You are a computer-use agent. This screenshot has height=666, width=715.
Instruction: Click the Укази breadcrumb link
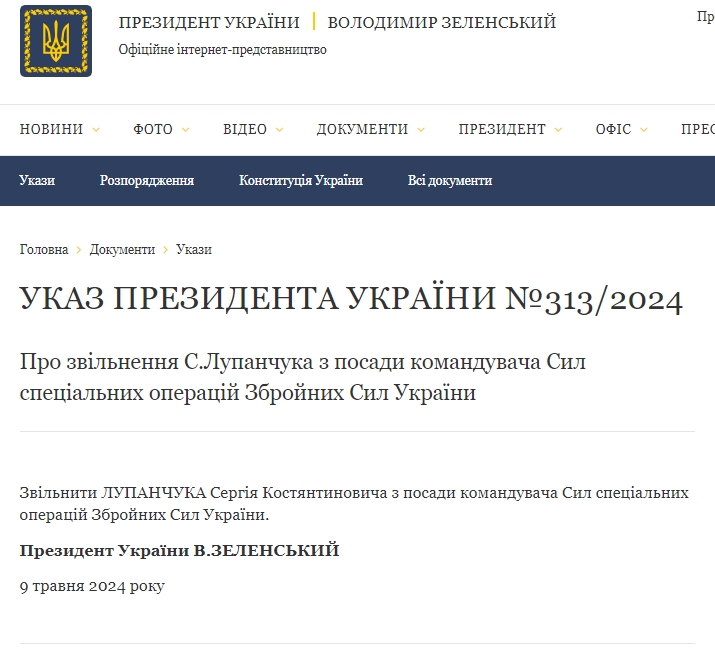pyautogui.click(x=194, y=249)
